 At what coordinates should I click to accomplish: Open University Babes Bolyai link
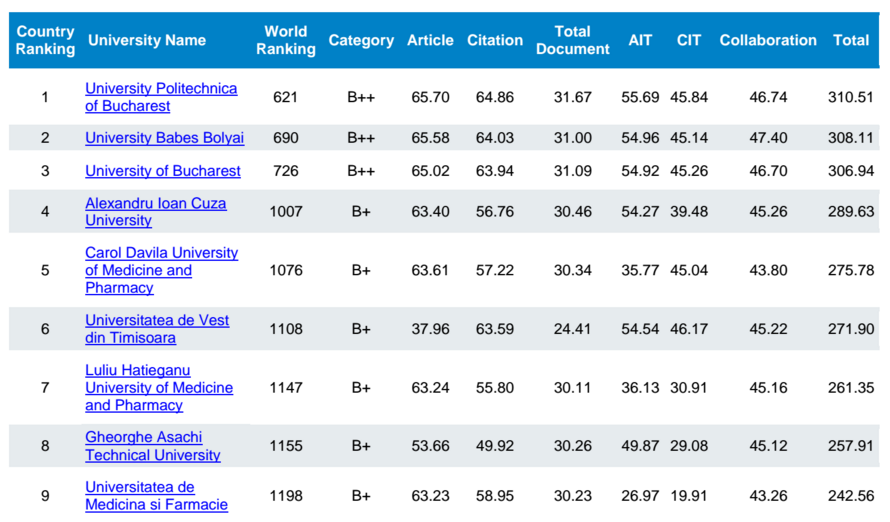(x=165, y=138)
